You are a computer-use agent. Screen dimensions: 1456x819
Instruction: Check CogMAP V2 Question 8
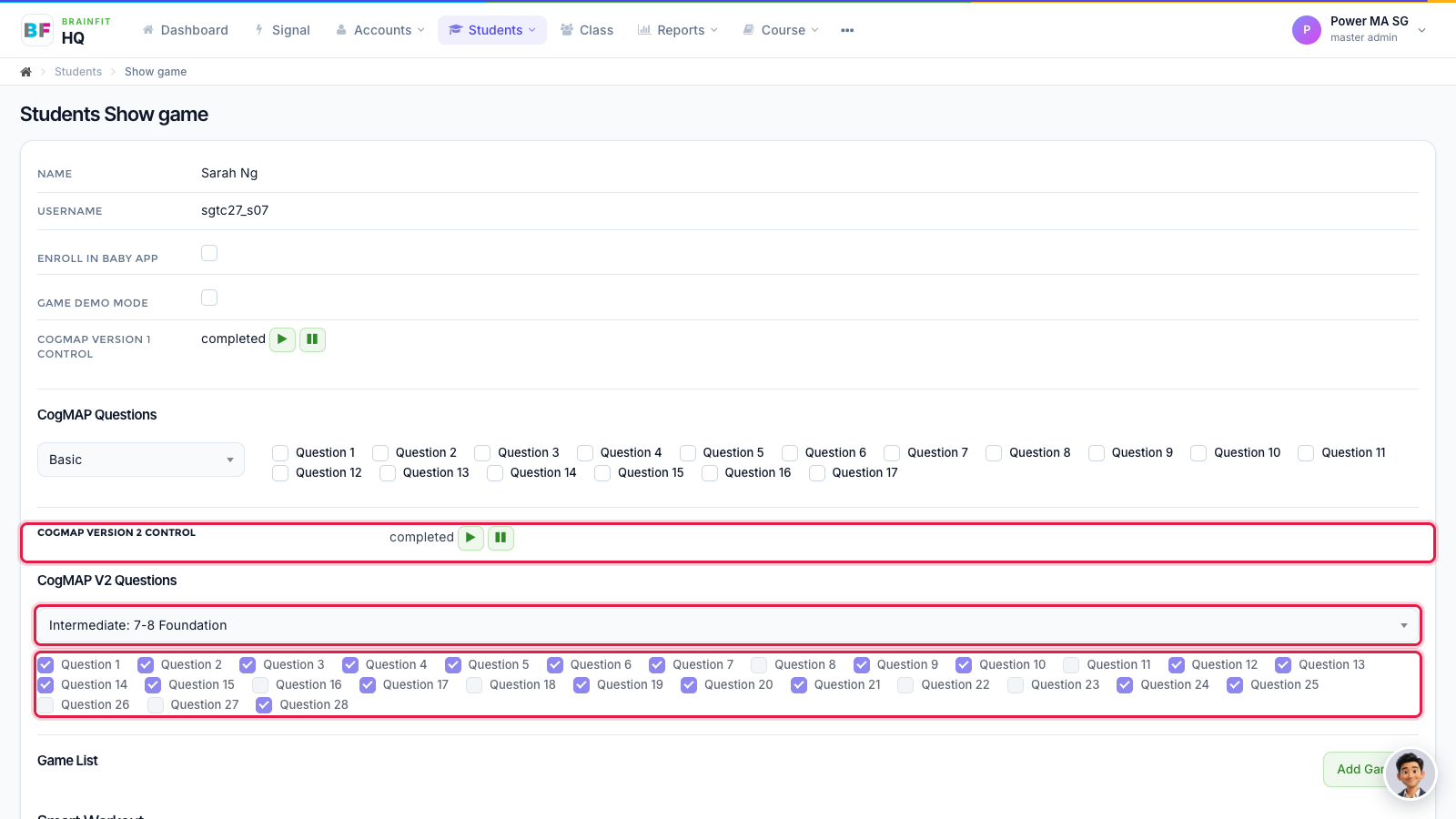[759, 665]
